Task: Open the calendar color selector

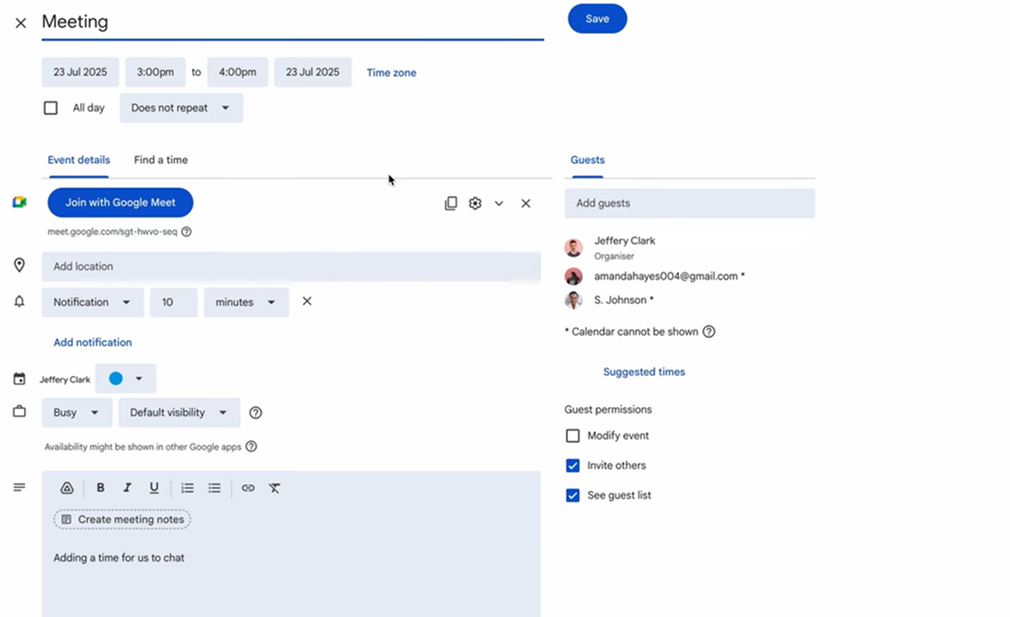Action: (x=126, y=379)
